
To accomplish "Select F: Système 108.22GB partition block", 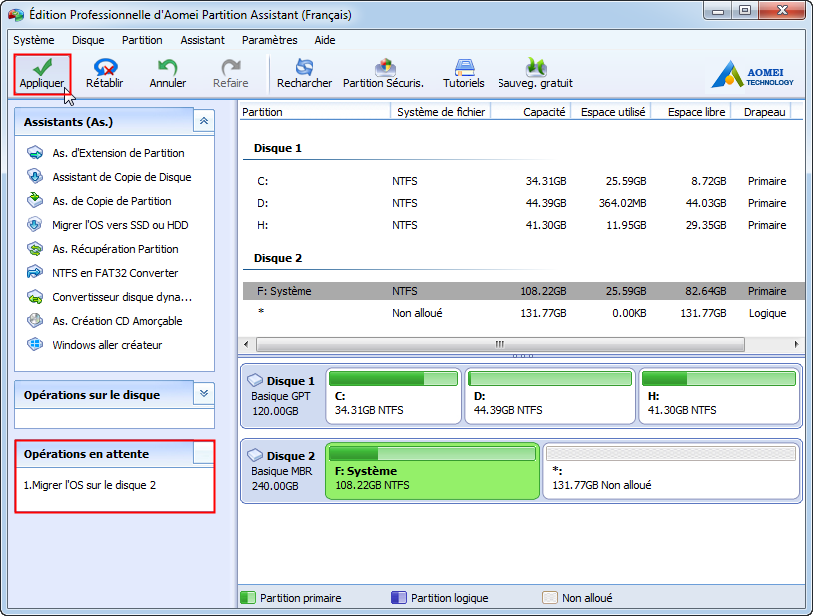I will [432, 471].
